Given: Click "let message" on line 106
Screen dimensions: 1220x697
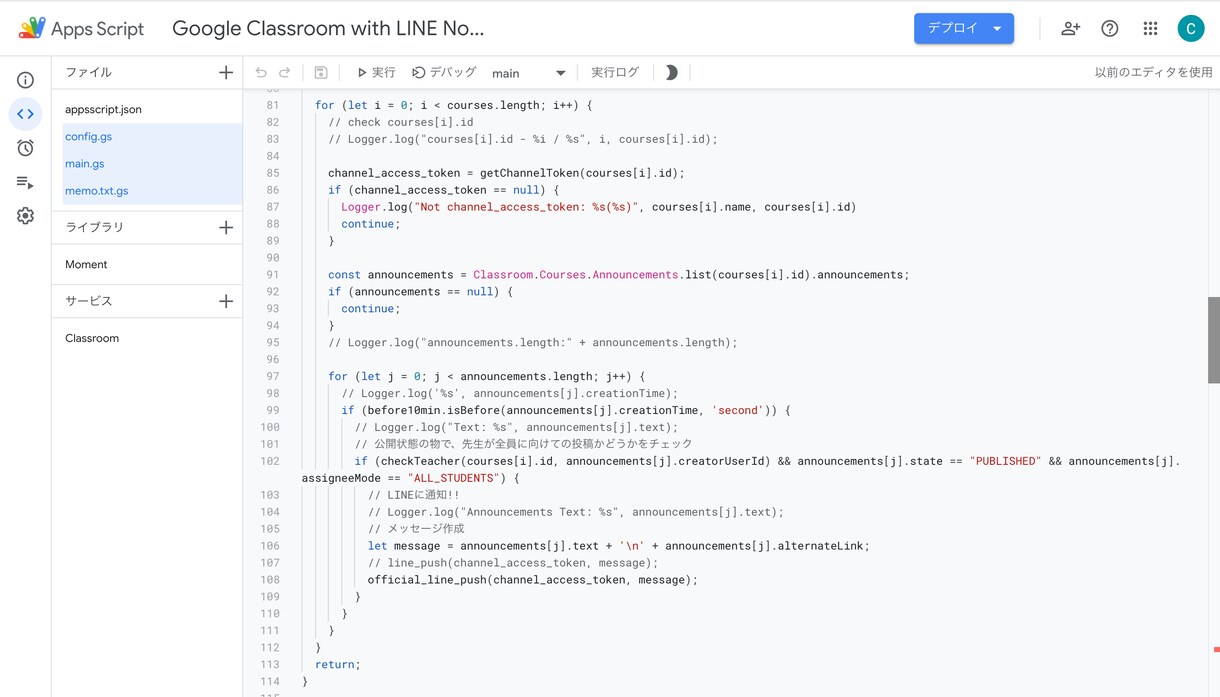Looking at the screenshot, I should click(x=410, y=546).
